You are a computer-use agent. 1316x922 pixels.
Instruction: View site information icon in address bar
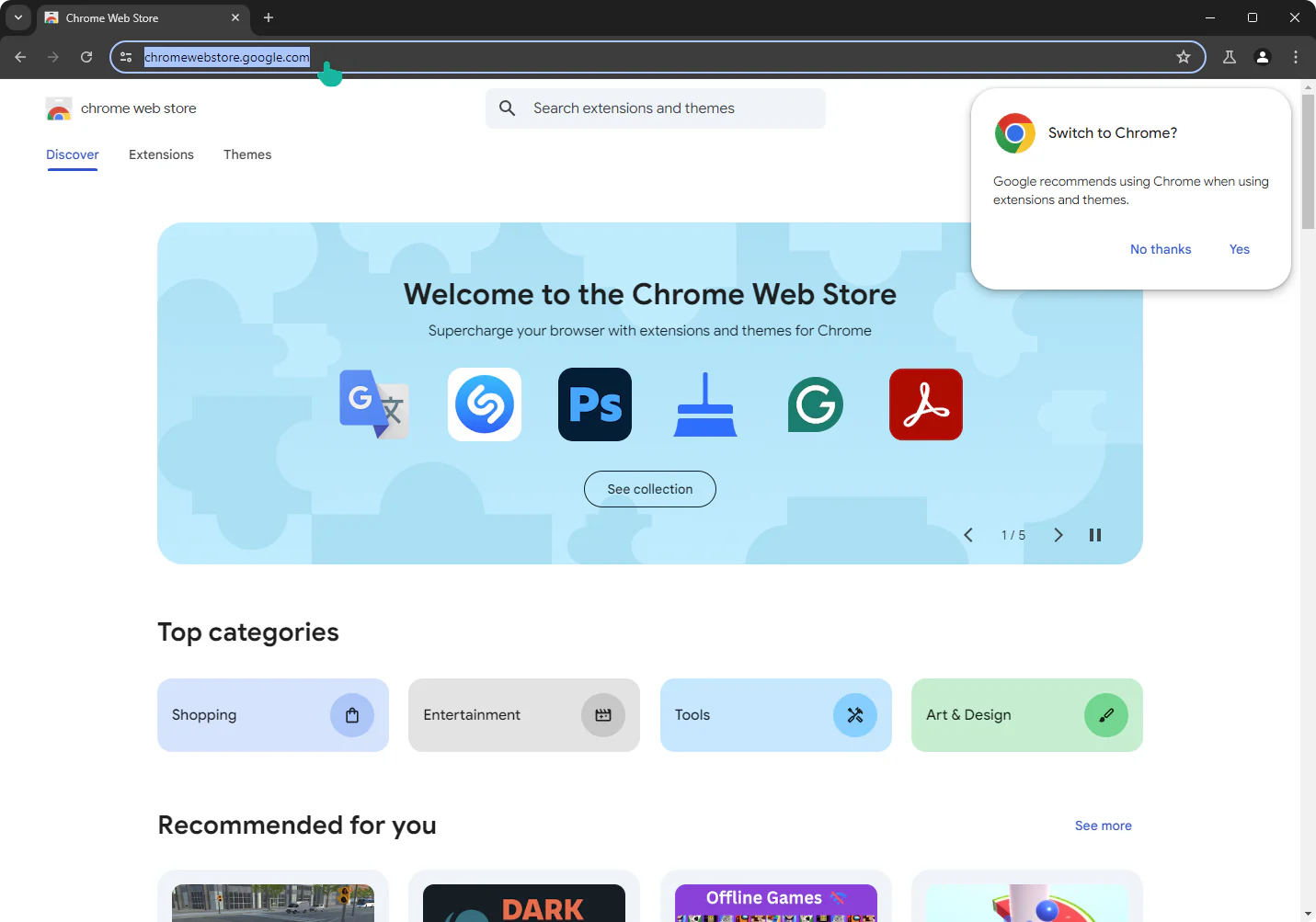point(127,57)
